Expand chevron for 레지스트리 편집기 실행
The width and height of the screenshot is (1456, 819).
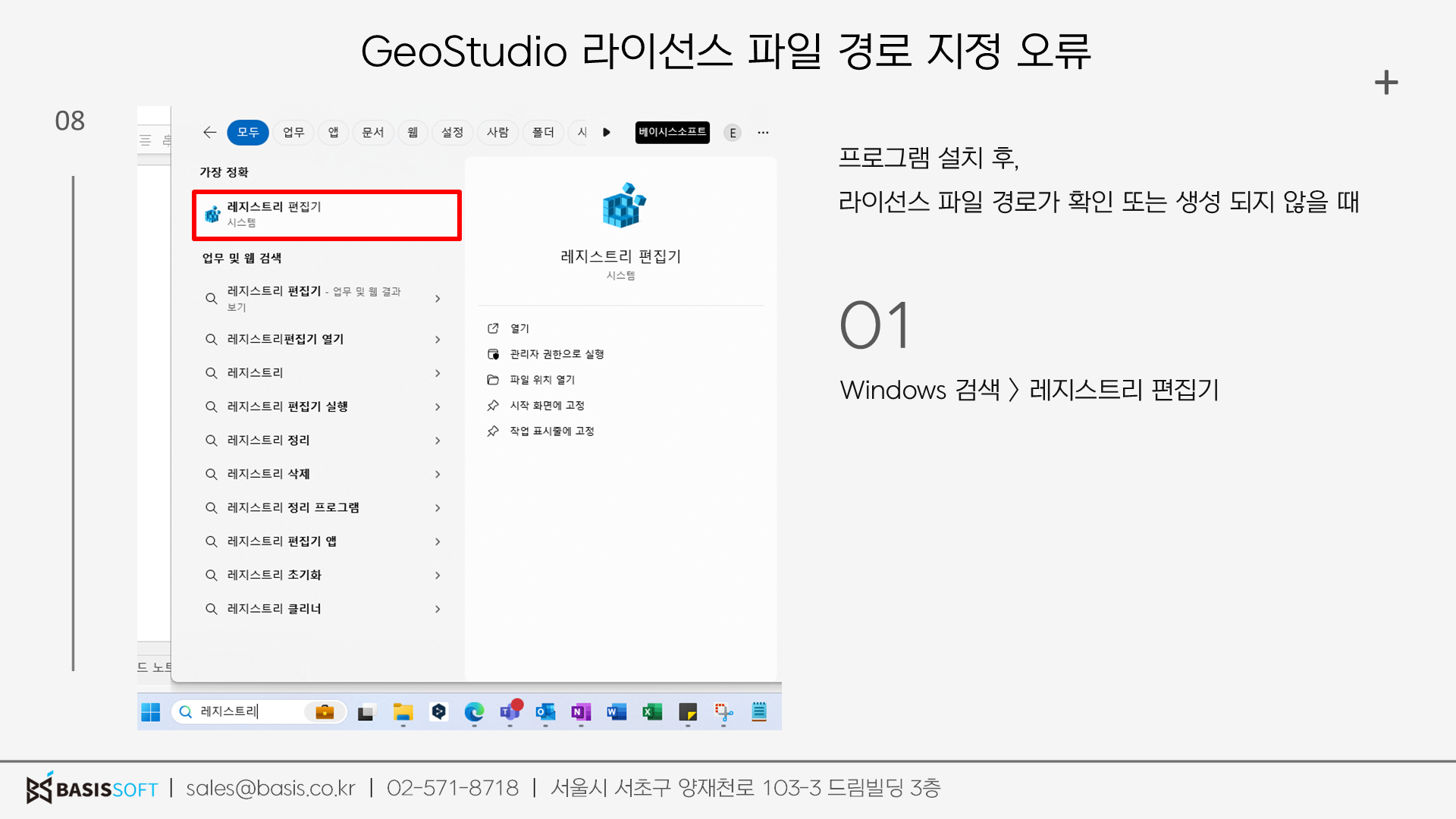click(x=438, y=407)
